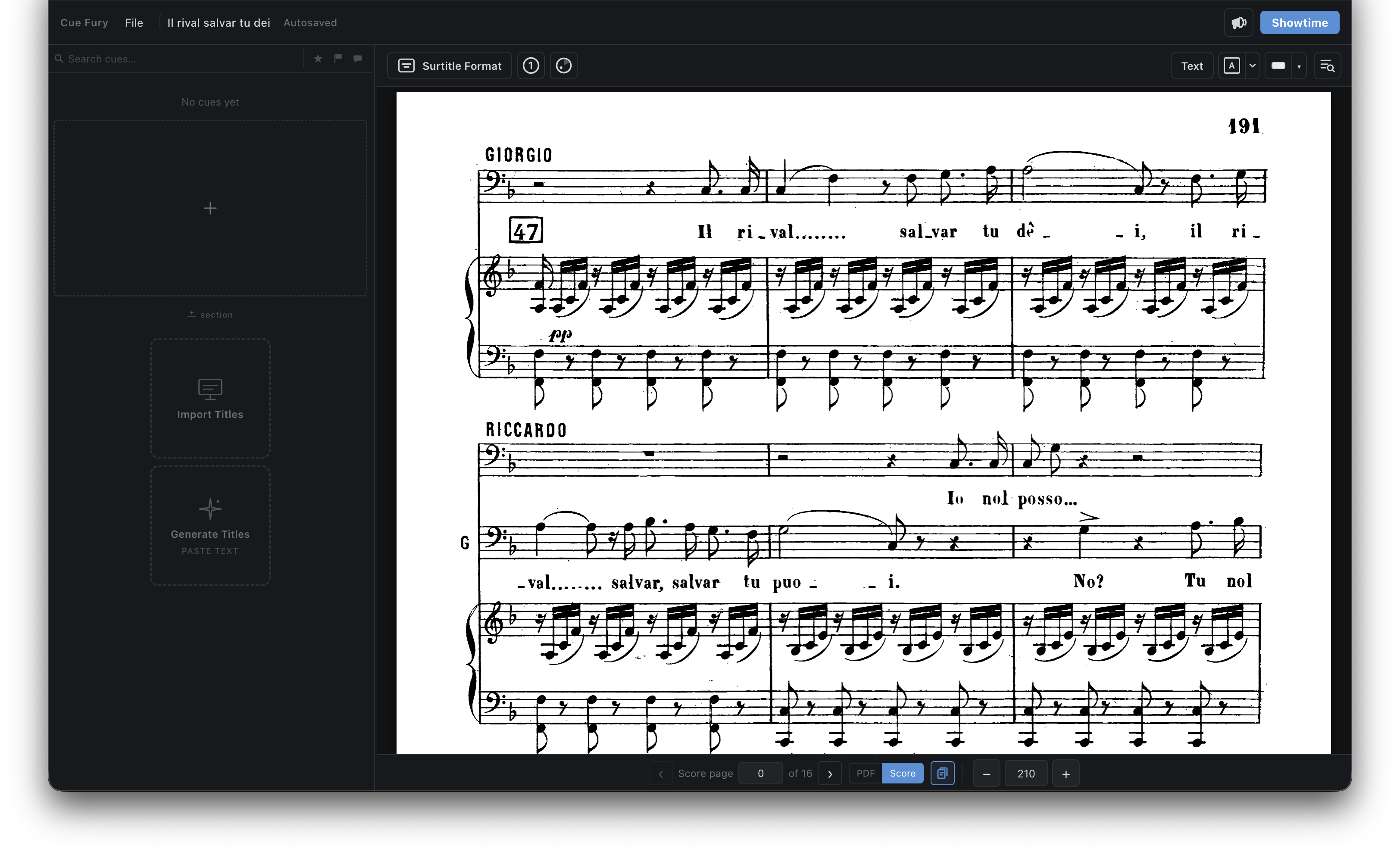Add a new cue with the plus placeholder

point(210,208)
